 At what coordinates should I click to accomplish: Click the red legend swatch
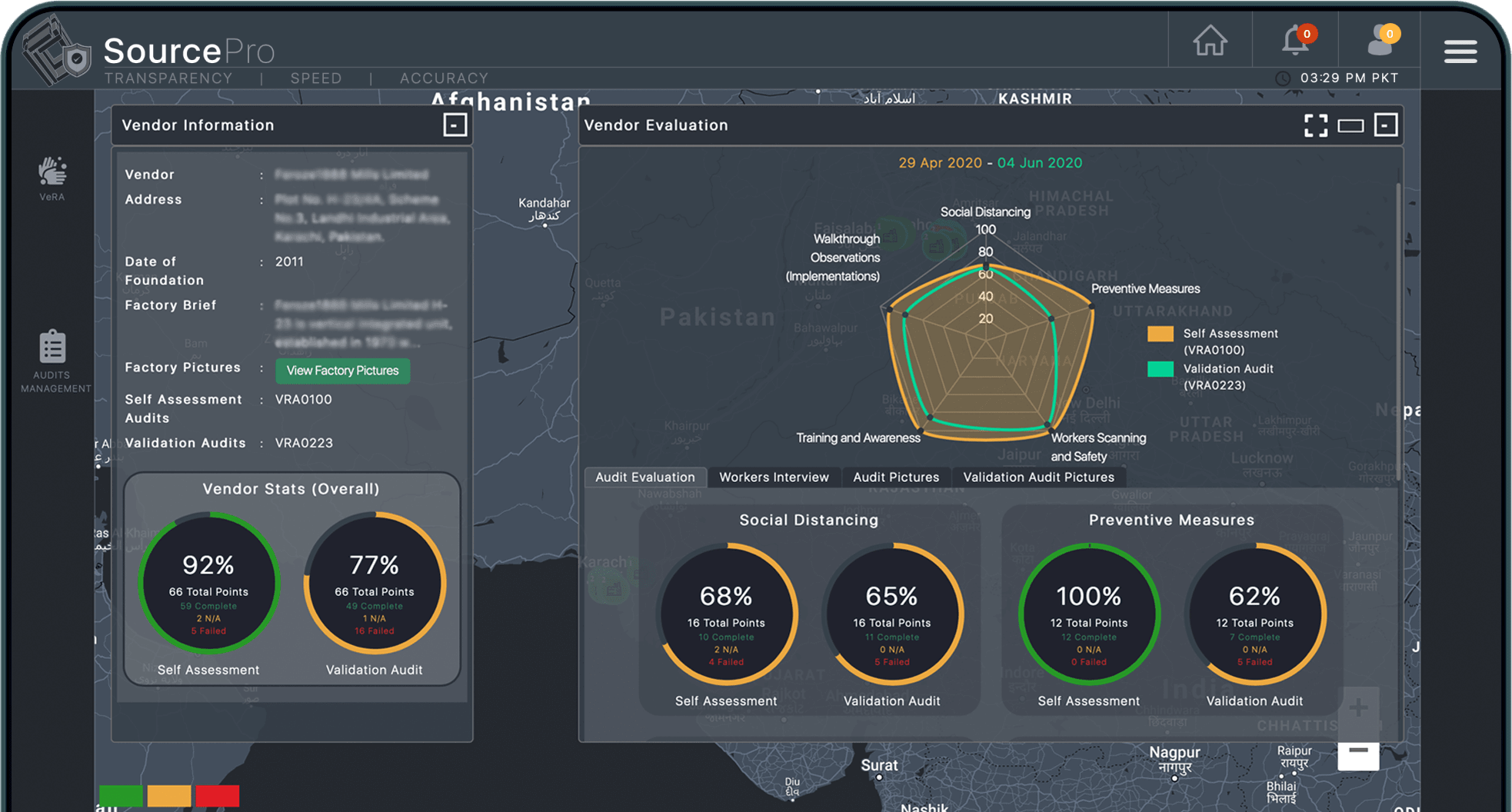(218, 795)
